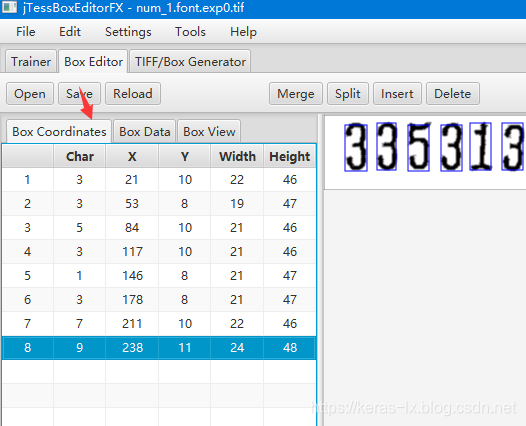
Task: Select row 5 with char 1
Action: [x=159, y=276]
